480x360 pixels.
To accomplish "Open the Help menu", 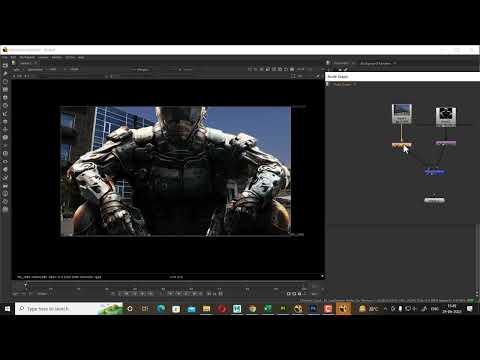I will (81, 57).
